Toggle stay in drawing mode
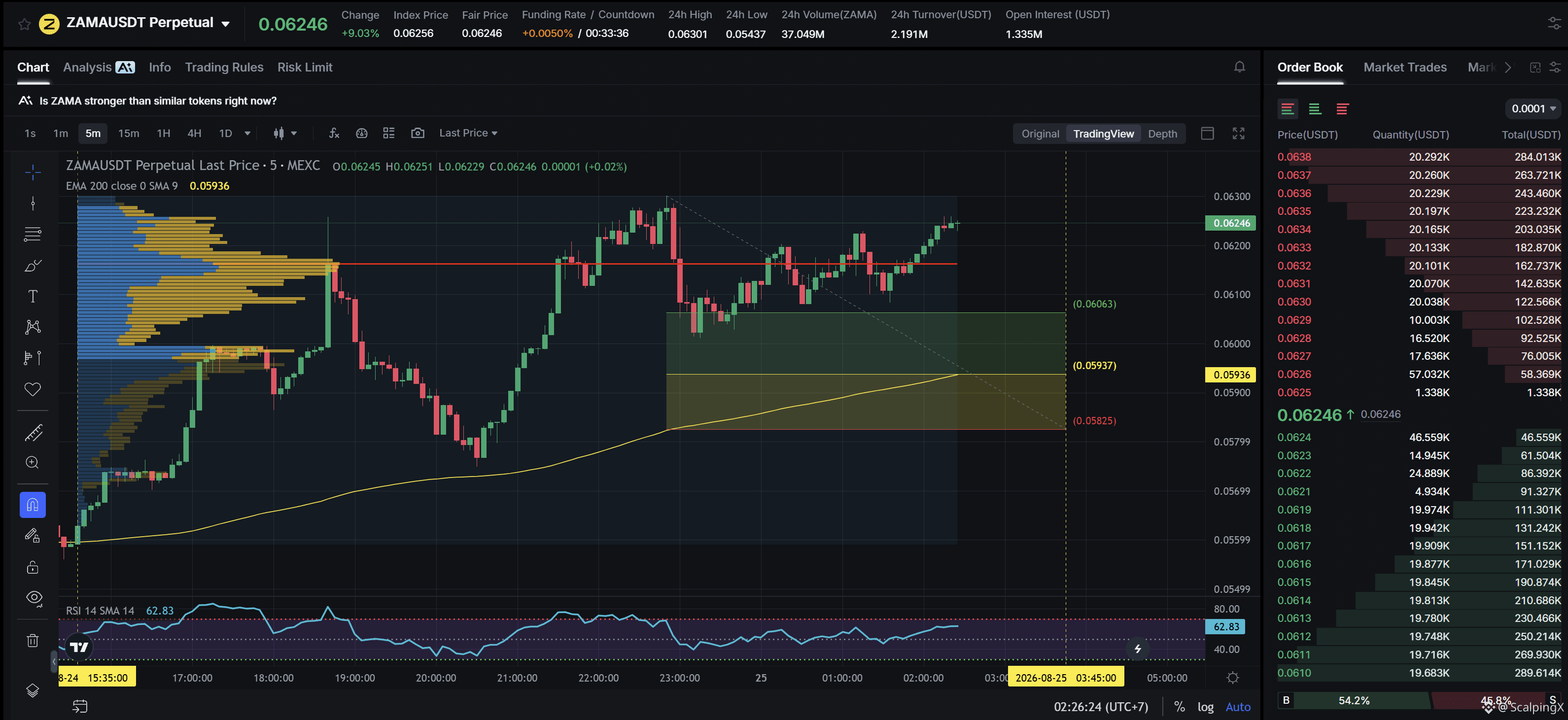Viewport: 1568px width, 720px height. [33, 536]
